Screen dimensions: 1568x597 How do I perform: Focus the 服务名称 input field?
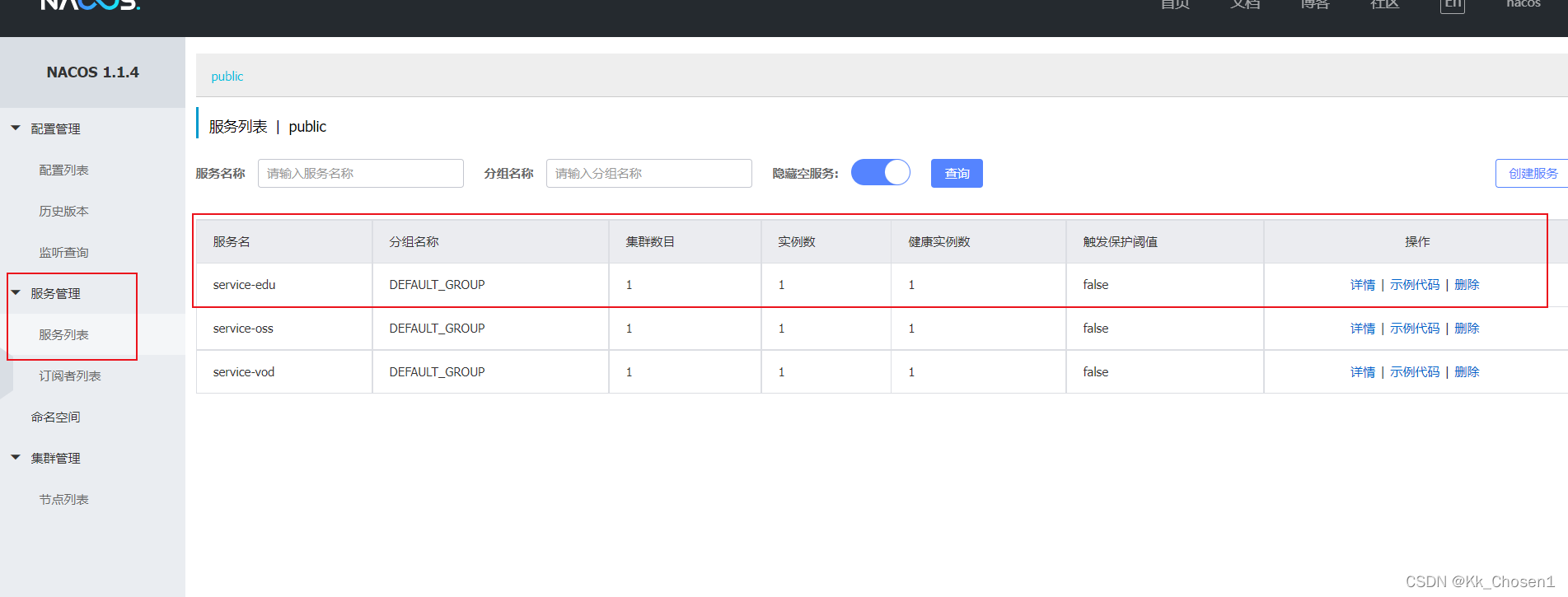(361, 173)
